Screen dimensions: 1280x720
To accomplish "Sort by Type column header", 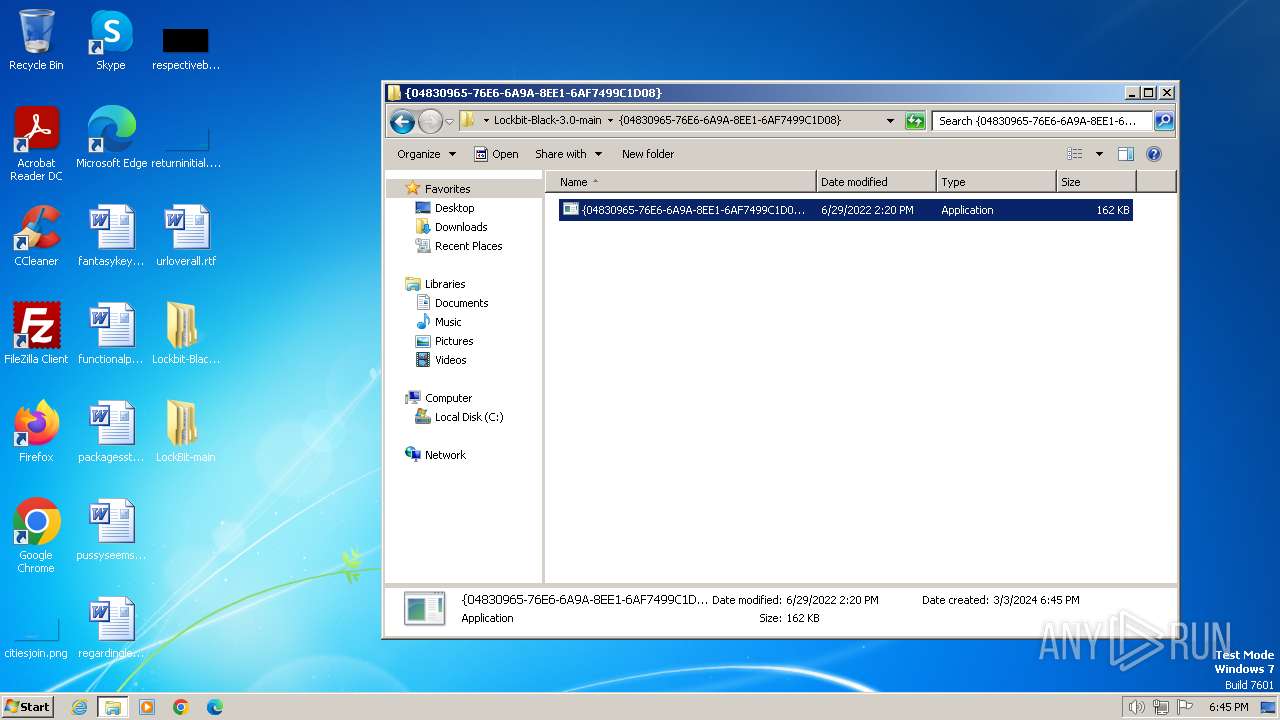I will (x=996, y=182).
